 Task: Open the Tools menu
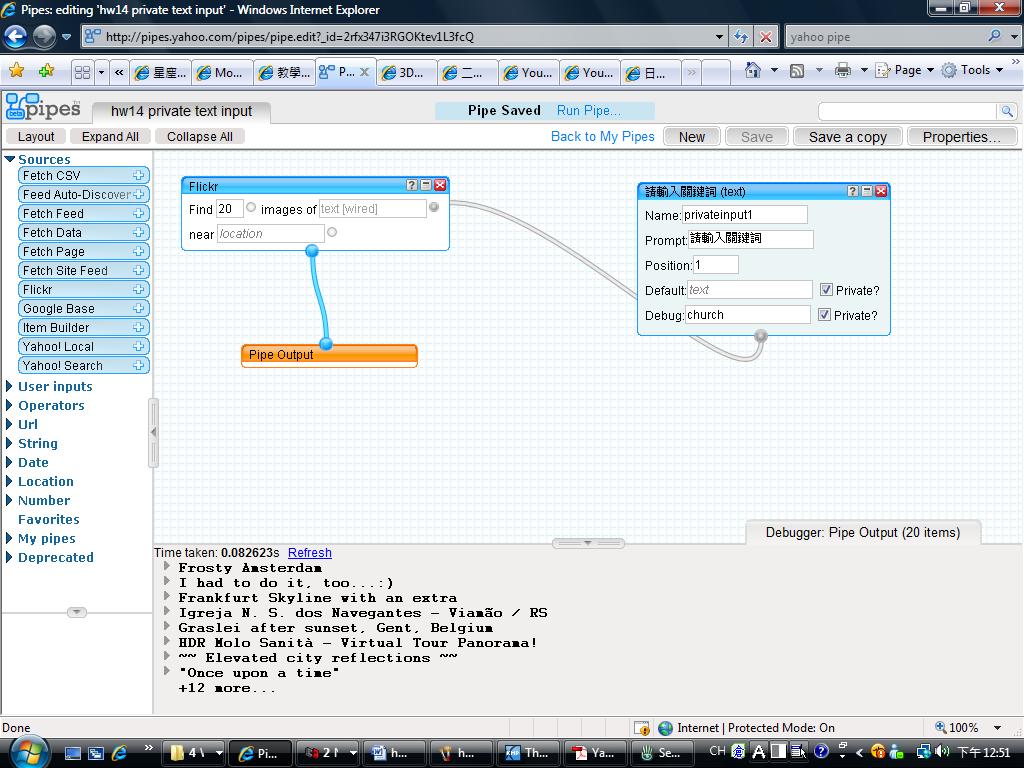point(972,70)
